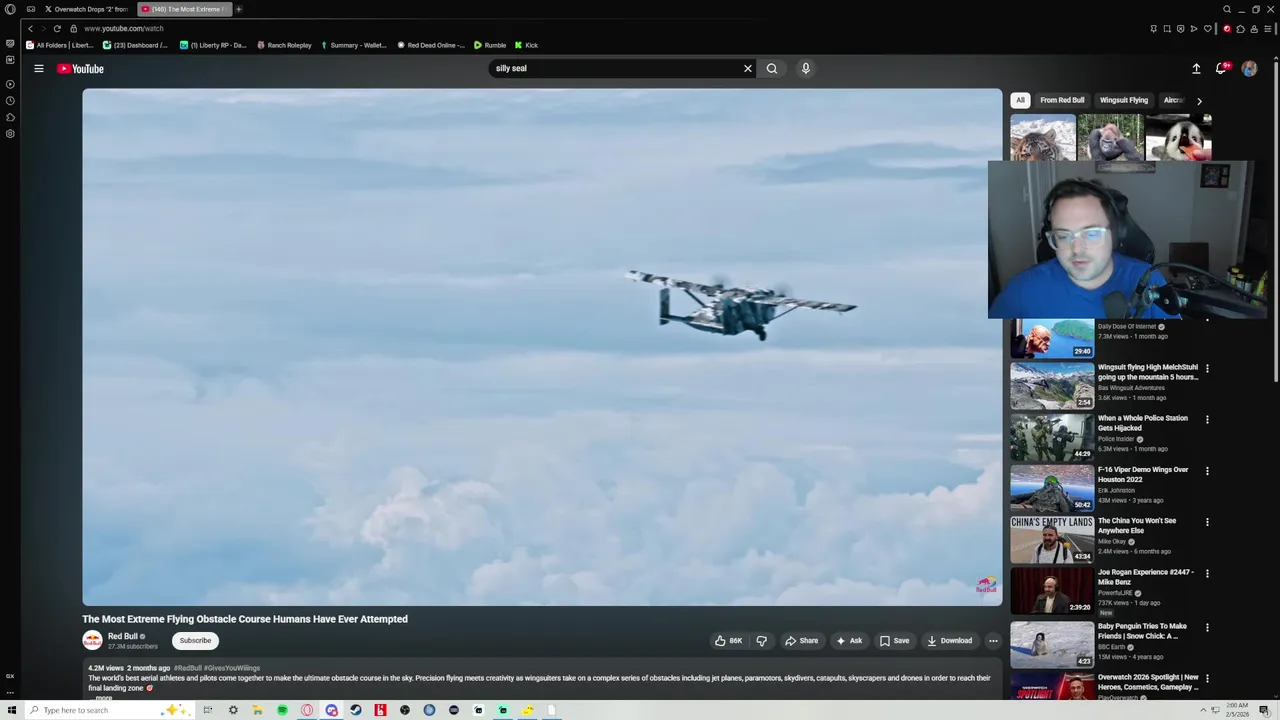Dislike the video
Image resolution: width=1280 pixels, height=720 pixels.
(761, 641)
